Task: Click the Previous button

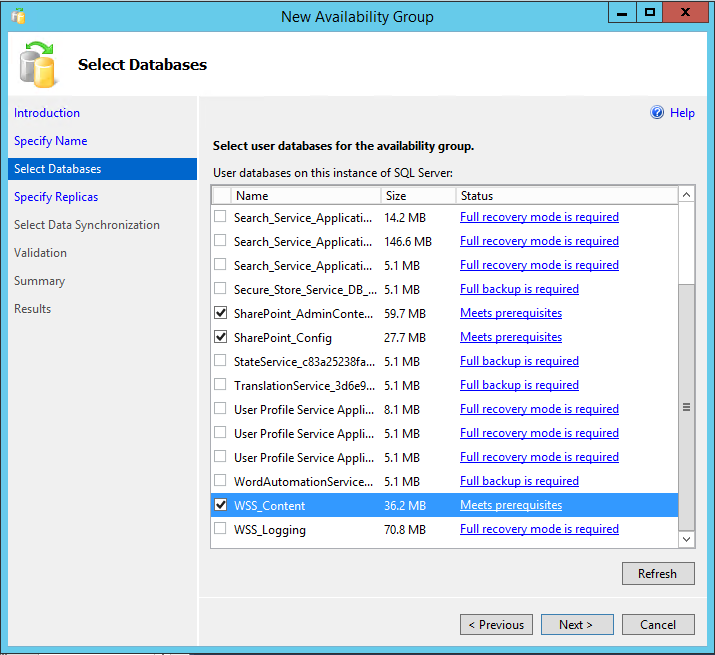Action: coord(496,624)
